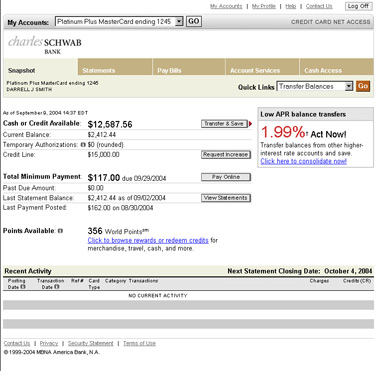
Task: Click the Points Available info icon
Action: (60, 231)
